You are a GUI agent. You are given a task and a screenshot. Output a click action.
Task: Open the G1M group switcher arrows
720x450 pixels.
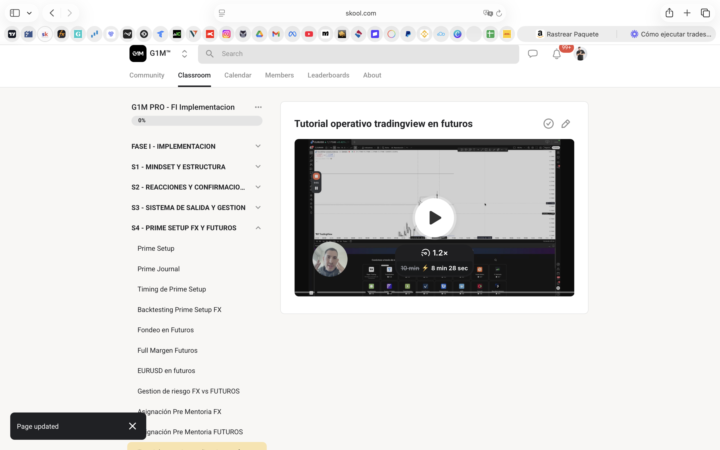[184, 54]
